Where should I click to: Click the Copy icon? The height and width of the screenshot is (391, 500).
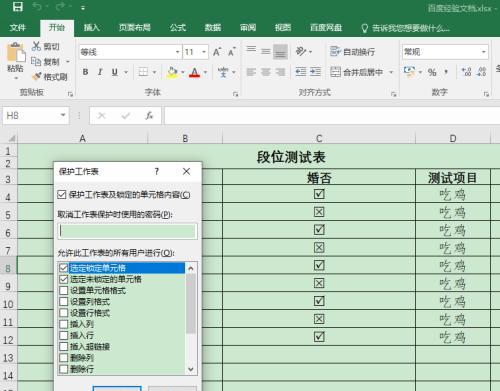point(36,61)
